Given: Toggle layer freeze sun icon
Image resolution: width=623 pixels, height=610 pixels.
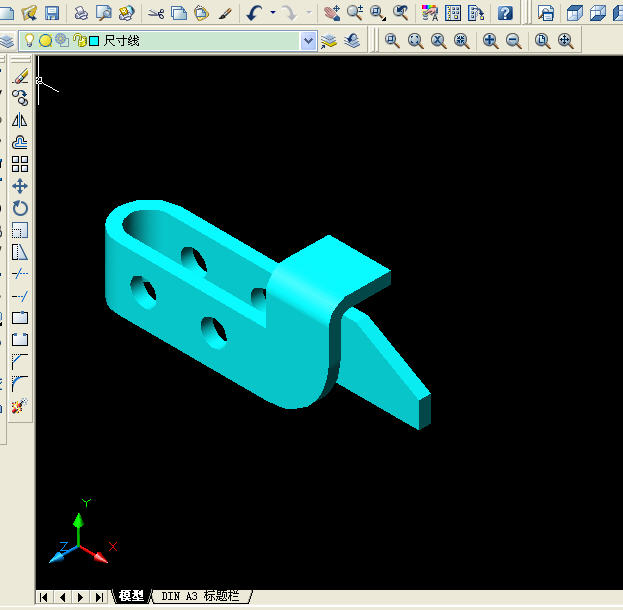Looking at the screenshot, I should [46, 40].
